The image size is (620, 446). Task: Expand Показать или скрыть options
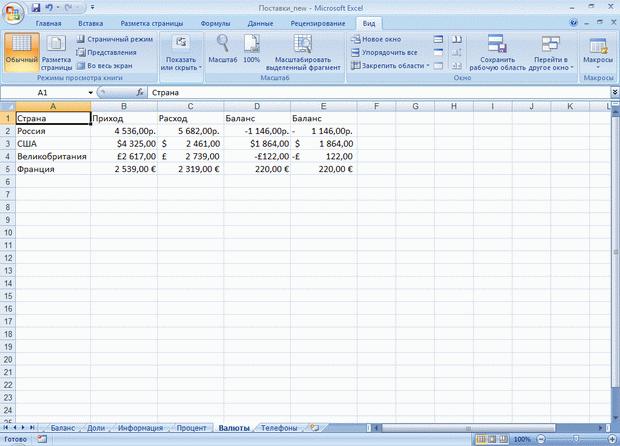[x=181, y=53]
